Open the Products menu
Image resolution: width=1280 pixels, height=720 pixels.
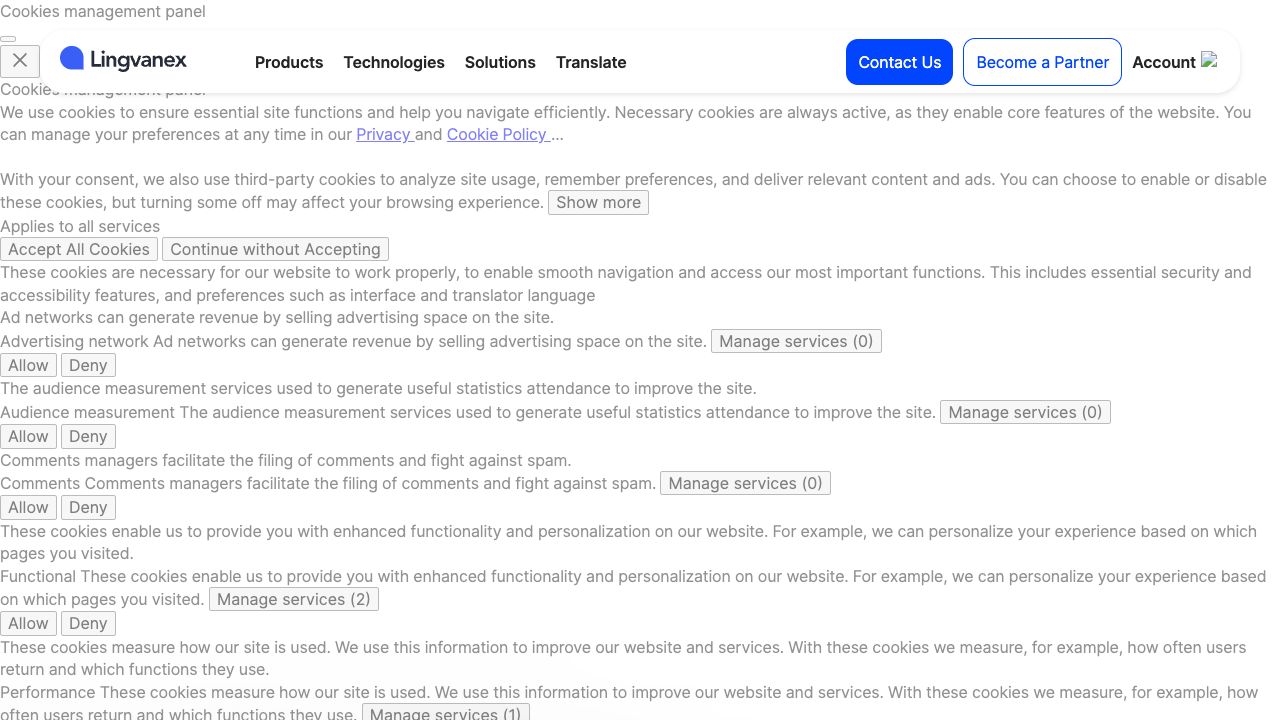tap(289, 62)
